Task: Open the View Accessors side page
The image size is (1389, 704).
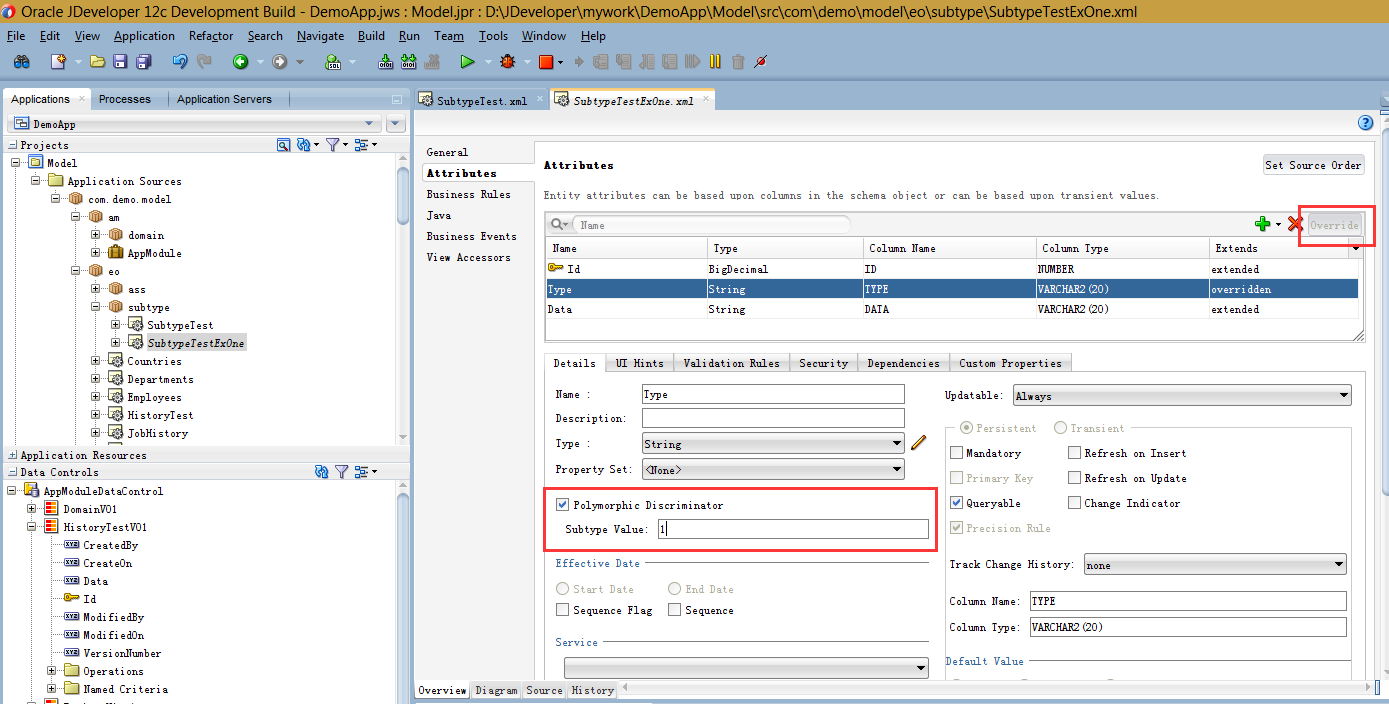Action: coord(468,257)
